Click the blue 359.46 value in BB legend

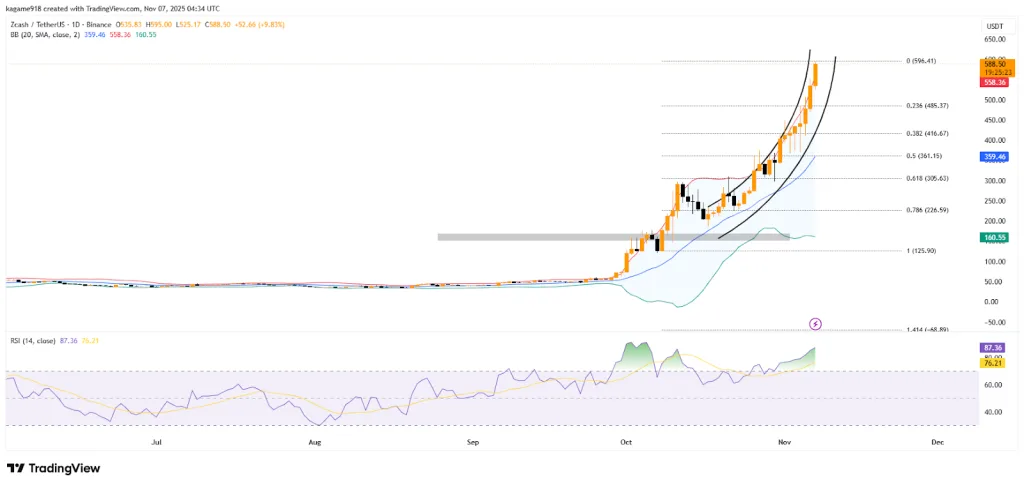tap(93, 34)
